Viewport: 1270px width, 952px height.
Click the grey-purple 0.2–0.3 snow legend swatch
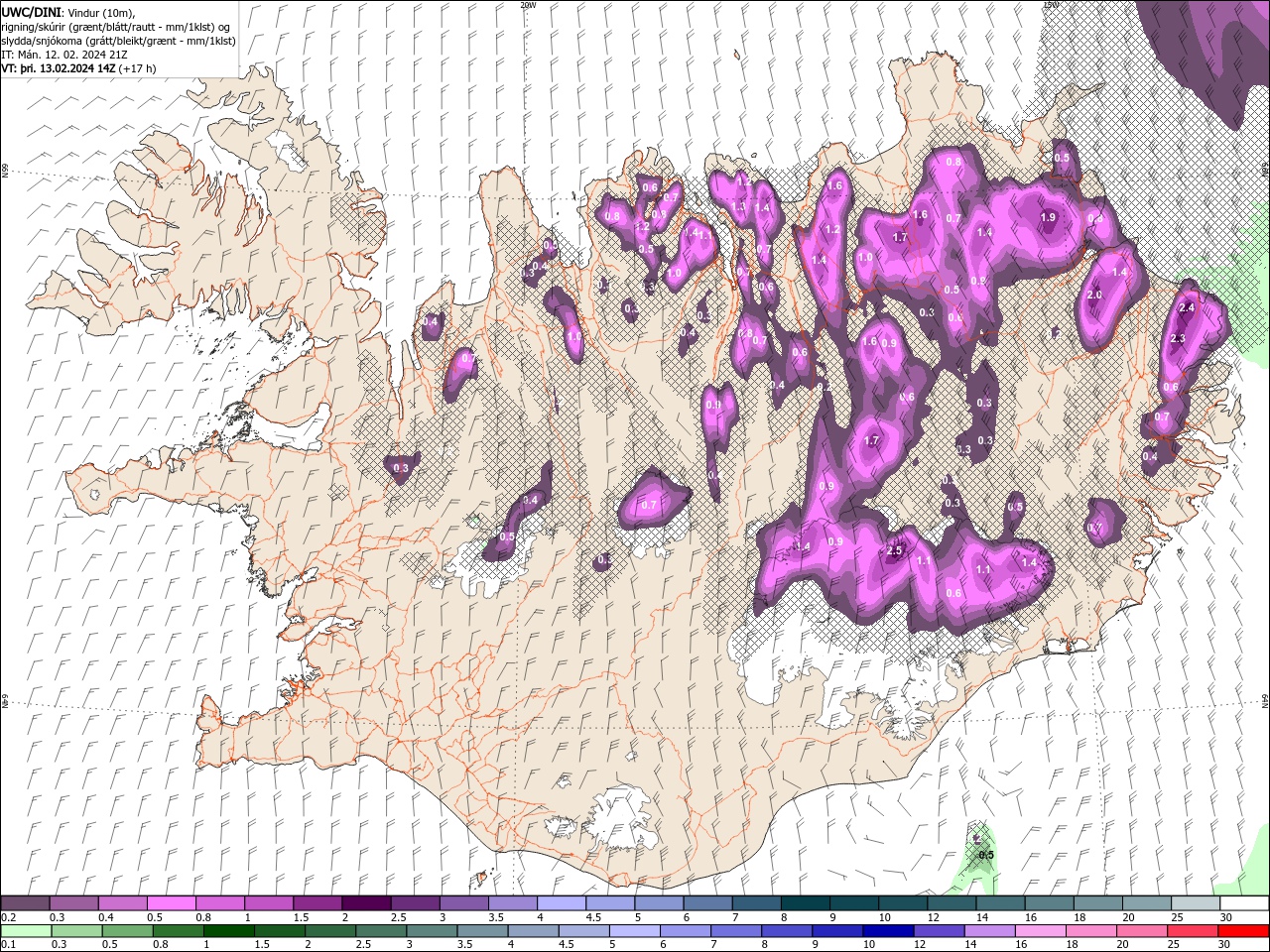pyautogui.click(x=26, y=903)
